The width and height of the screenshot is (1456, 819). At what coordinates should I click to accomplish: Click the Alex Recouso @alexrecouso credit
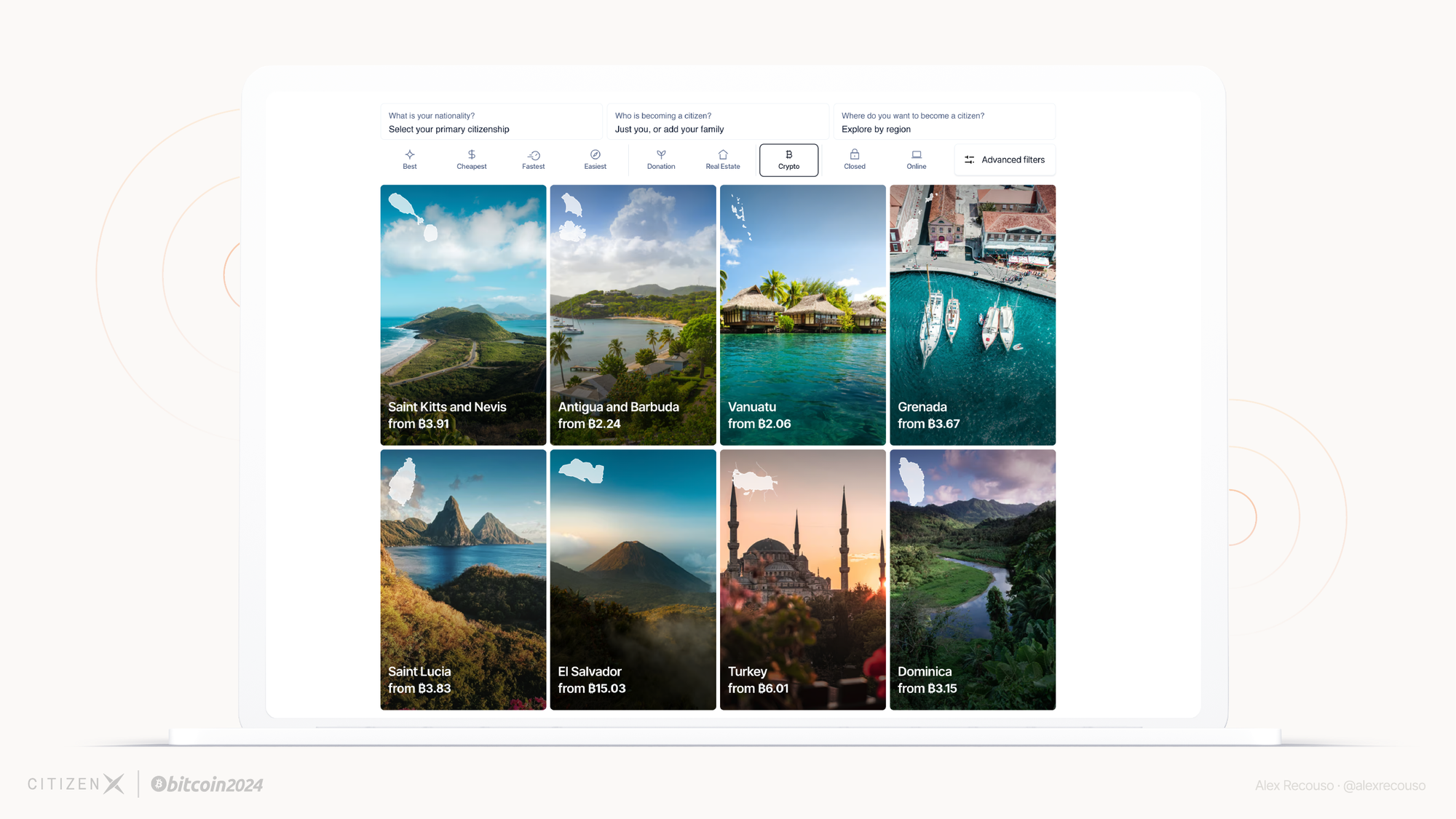pos(1340,786)
